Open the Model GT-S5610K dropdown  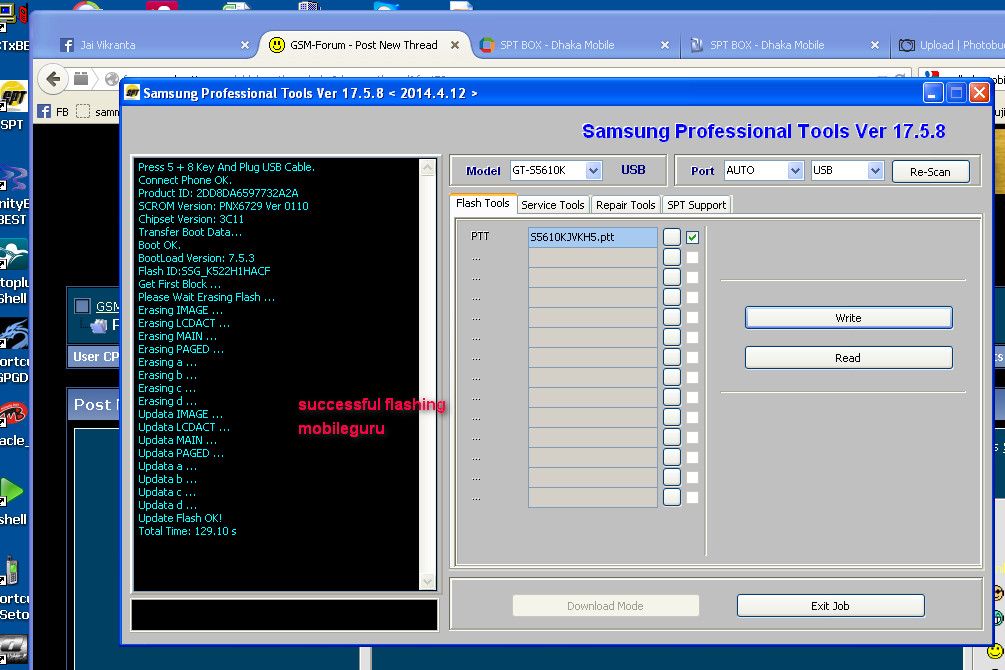point(593,171)
